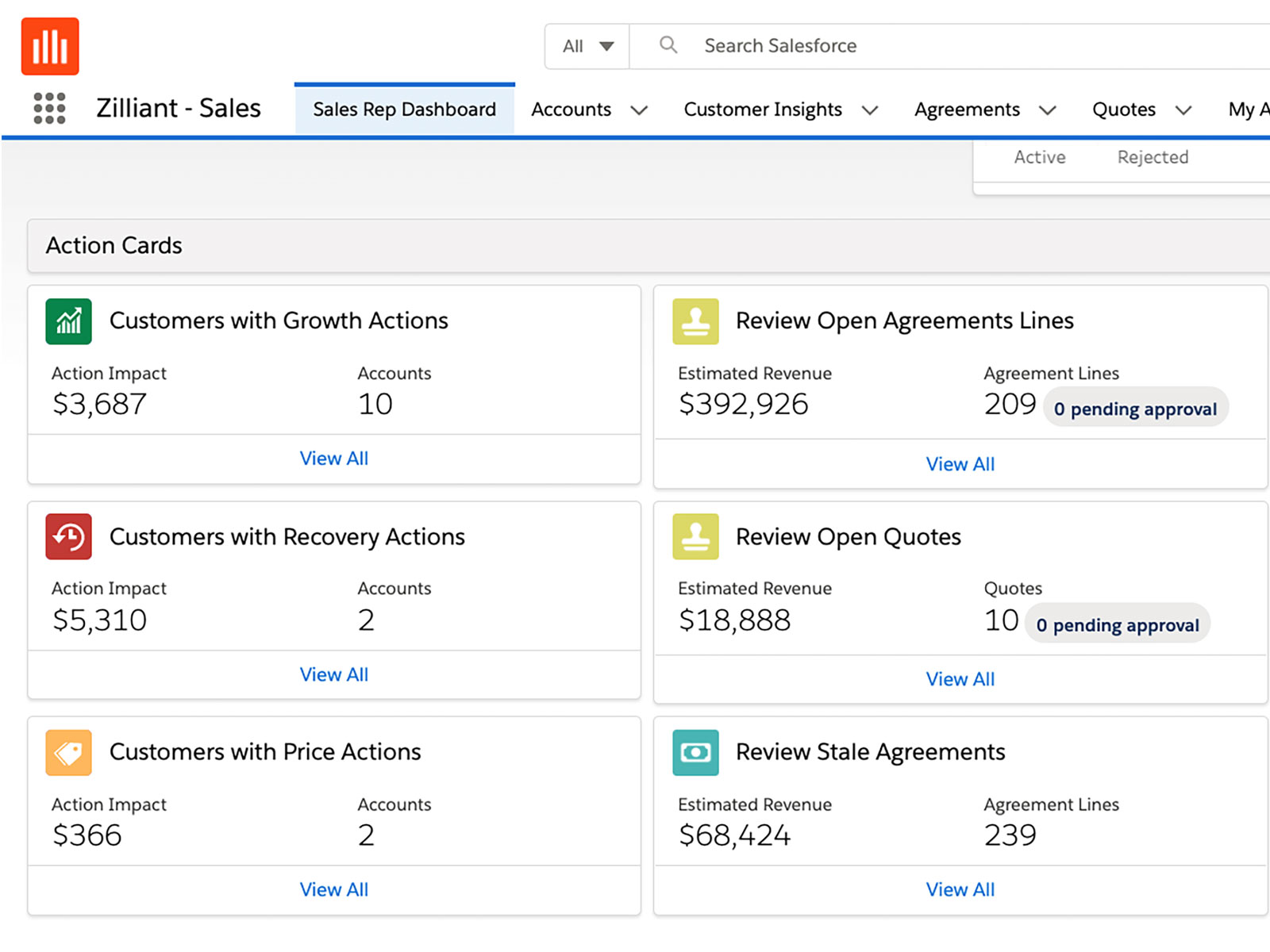
Task: Click the green Growth Actions chart icon
Action: click(69, 321)
